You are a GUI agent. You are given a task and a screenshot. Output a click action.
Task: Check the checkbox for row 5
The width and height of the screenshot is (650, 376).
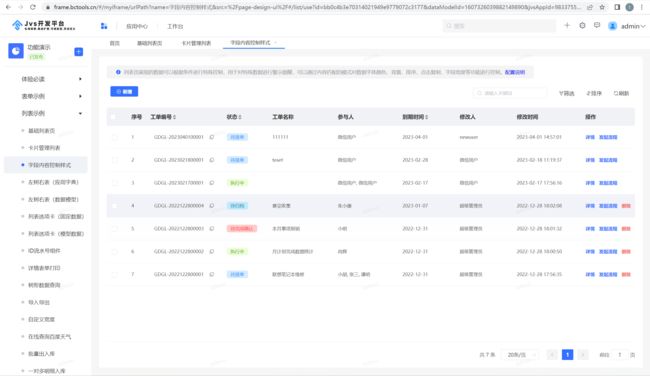(x=114, y=228)
